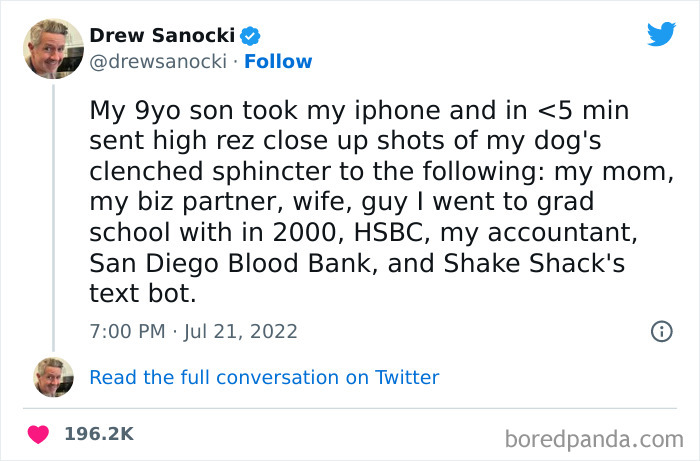700x461 pixels.
Task: Open the Drew Sanocki display name
Action: [x=162, y=36]
